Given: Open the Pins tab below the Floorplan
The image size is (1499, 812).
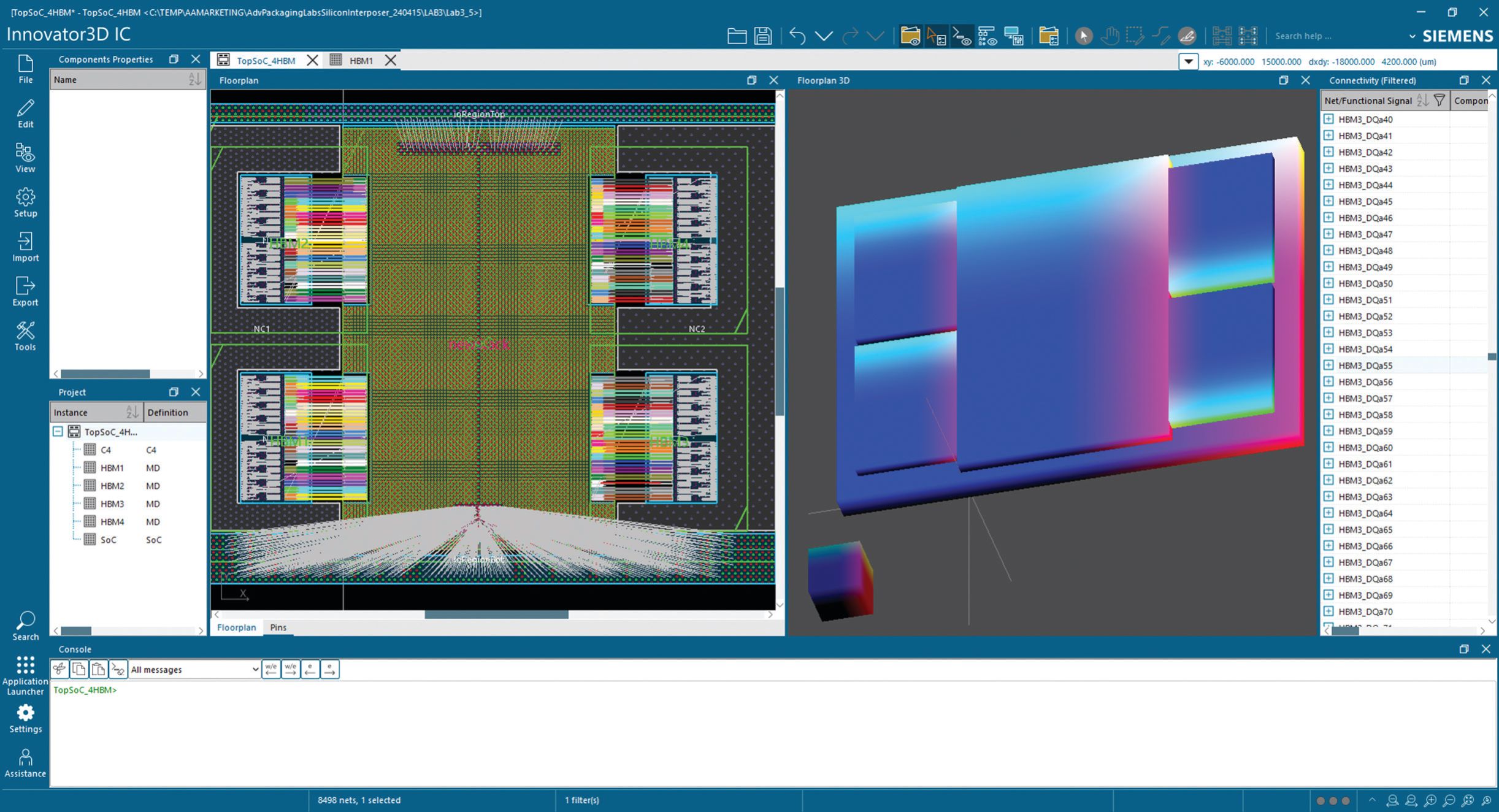Looking at the screenshot, I should 277,627.
